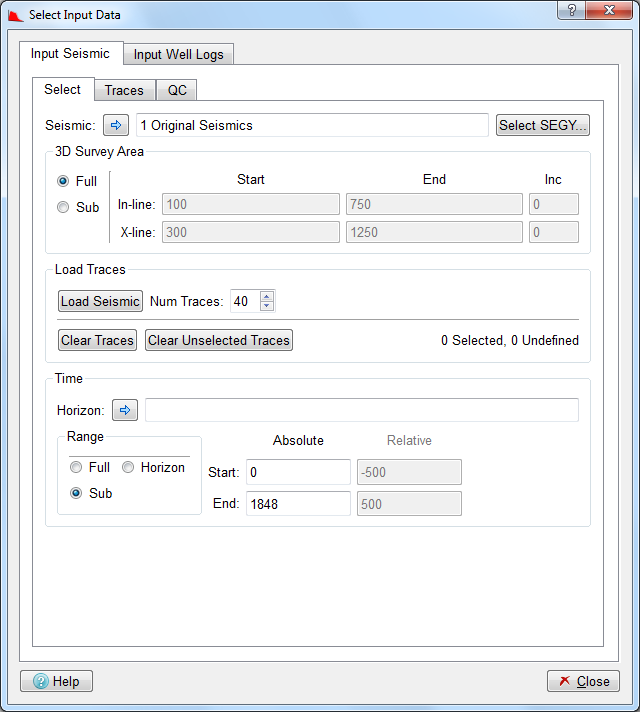Decrease Num Traces with down arrow
641x713 pixels.
click(x=267, y=306)
